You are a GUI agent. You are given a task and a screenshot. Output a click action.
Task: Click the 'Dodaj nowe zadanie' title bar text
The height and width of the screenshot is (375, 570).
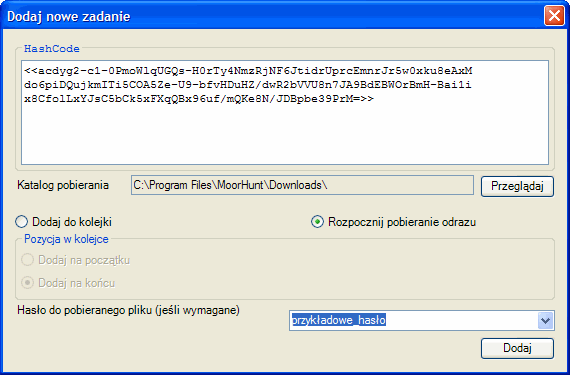coord(69,16)
